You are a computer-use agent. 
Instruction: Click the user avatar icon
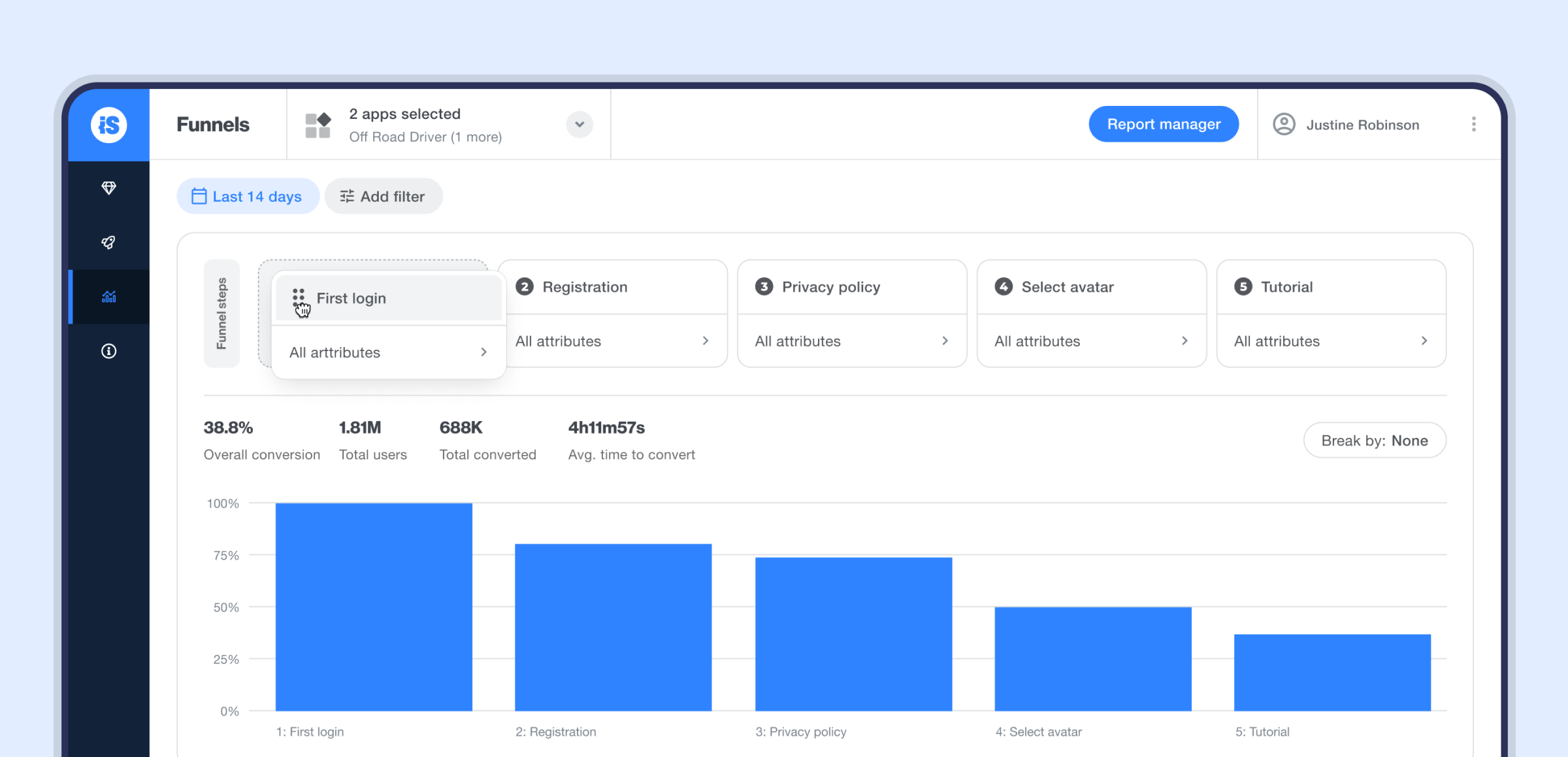click(1284, 124)
